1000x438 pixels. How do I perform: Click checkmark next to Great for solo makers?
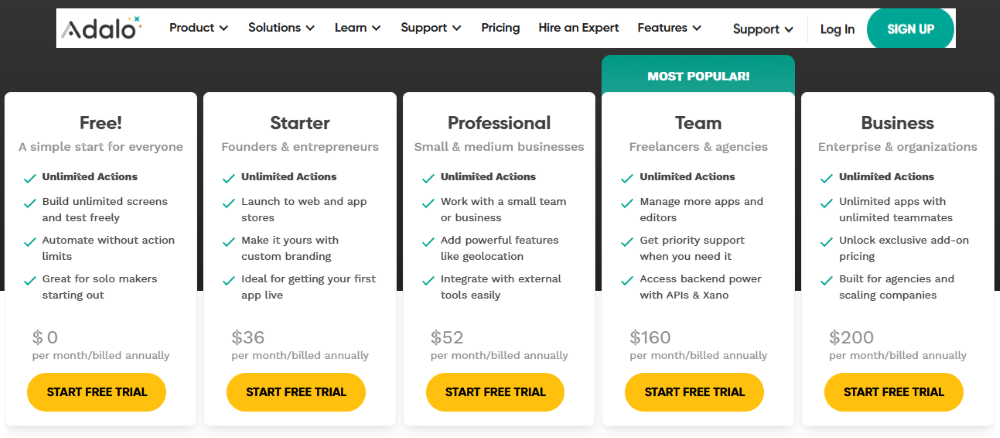pos(29,281)
